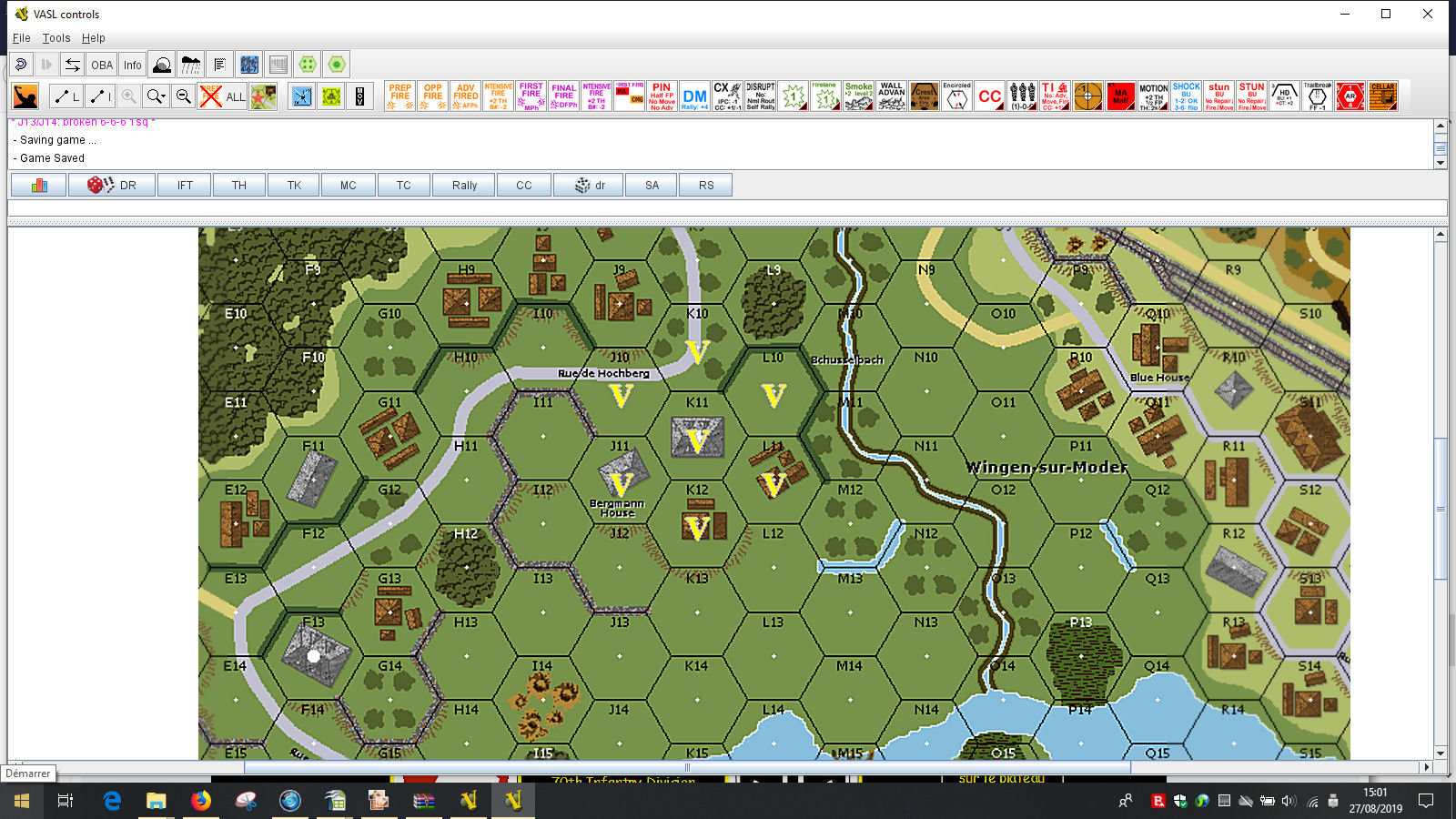Open the File menu
Image resolution: width=1456 pixels, height=819 pixels.
pyautogui.click(x=22, y=38)
